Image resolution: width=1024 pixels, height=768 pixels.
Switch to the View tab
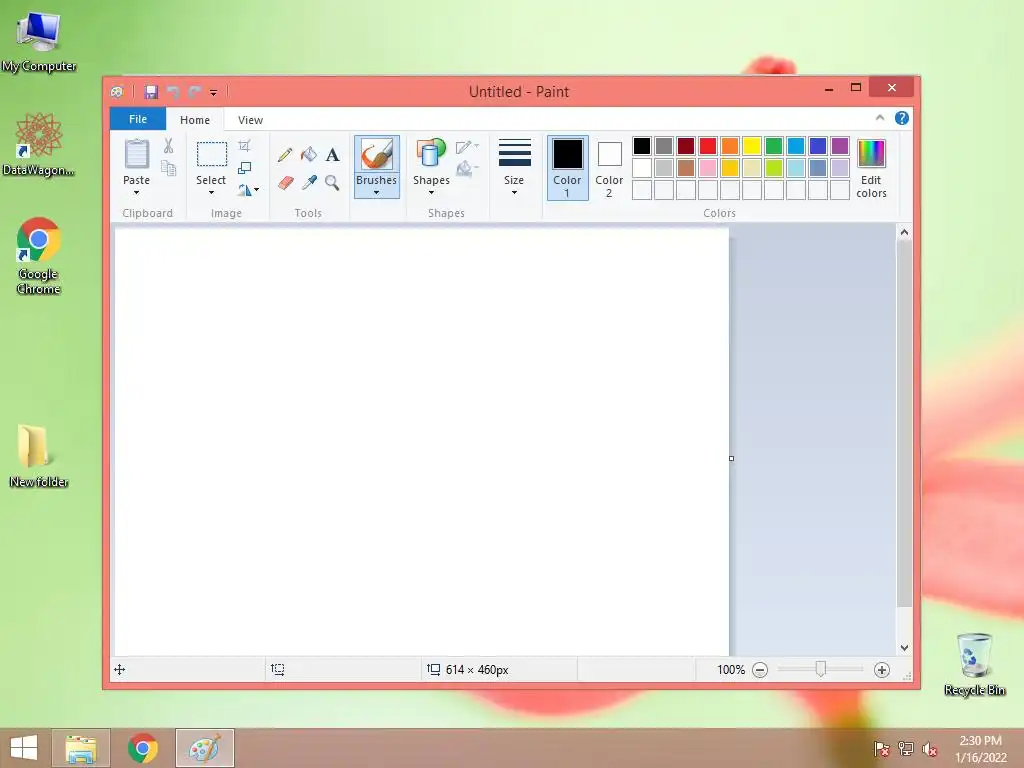click(x=250, y=120)
